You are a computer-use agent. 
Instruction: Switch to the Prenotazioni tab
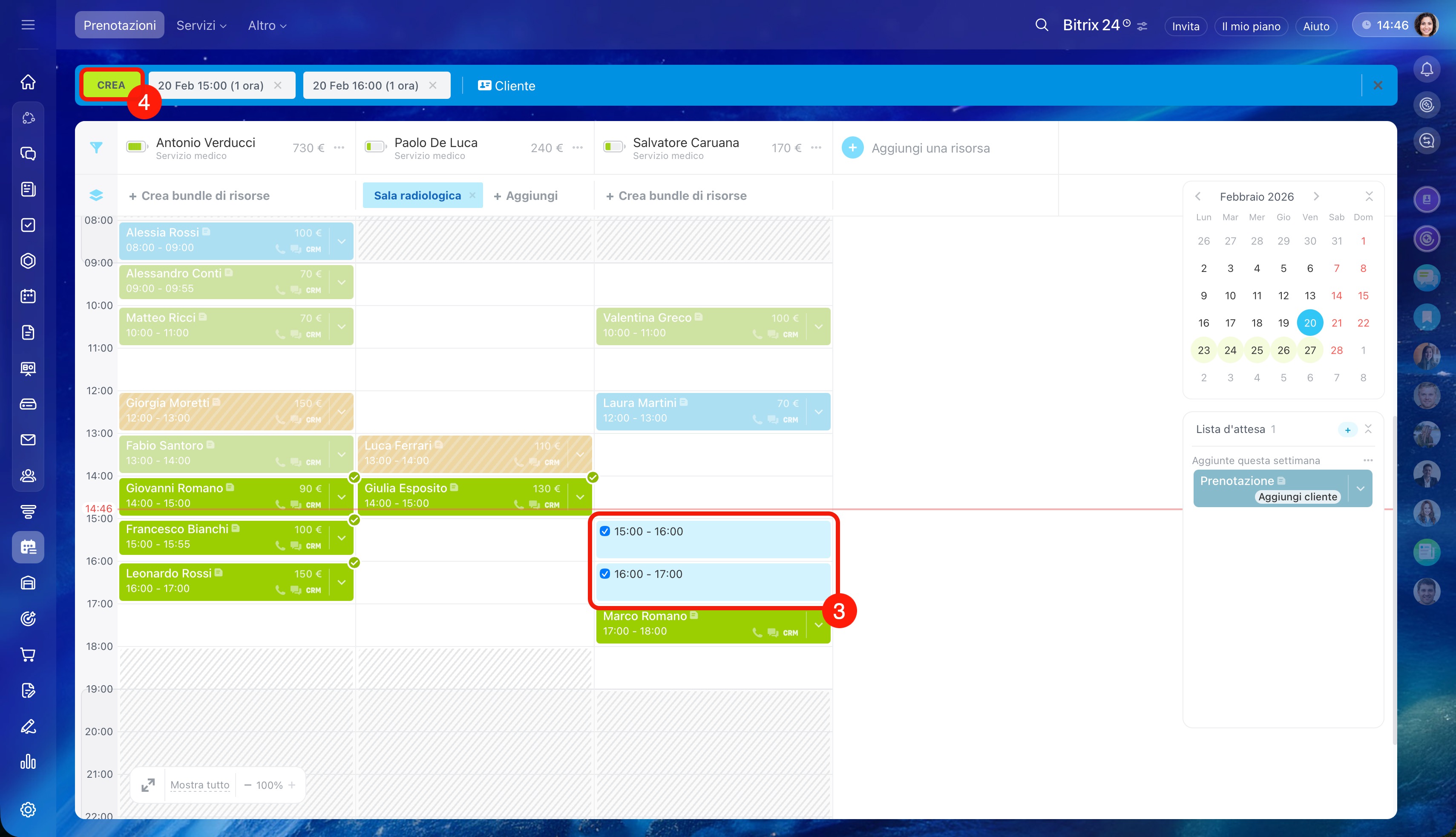[x=120, y=25]
